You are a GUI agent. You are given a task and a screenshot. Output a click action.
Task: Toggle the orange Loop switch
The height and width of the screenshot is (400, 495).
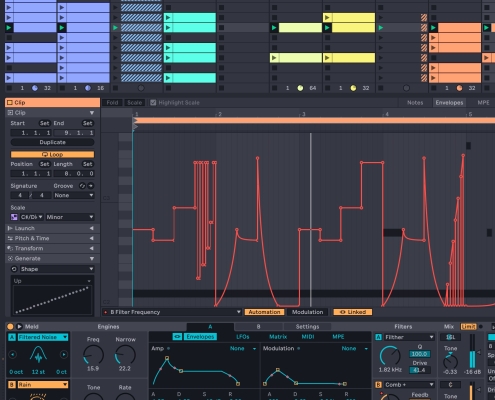(52, 155)
